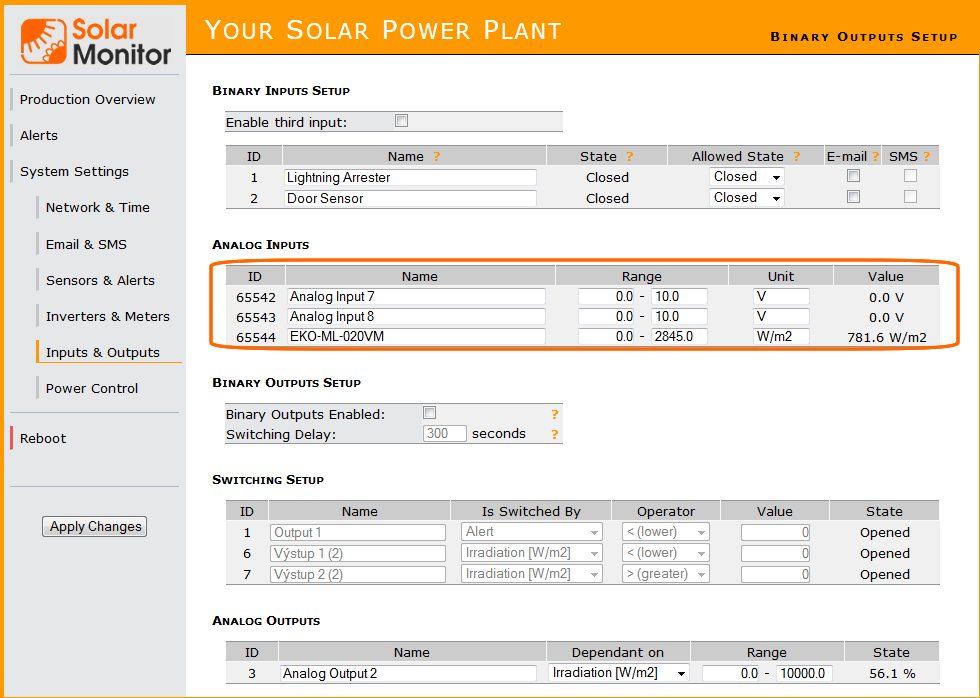Enable the third input checkbox
The image size is (980, 698).
click(402, 121)
